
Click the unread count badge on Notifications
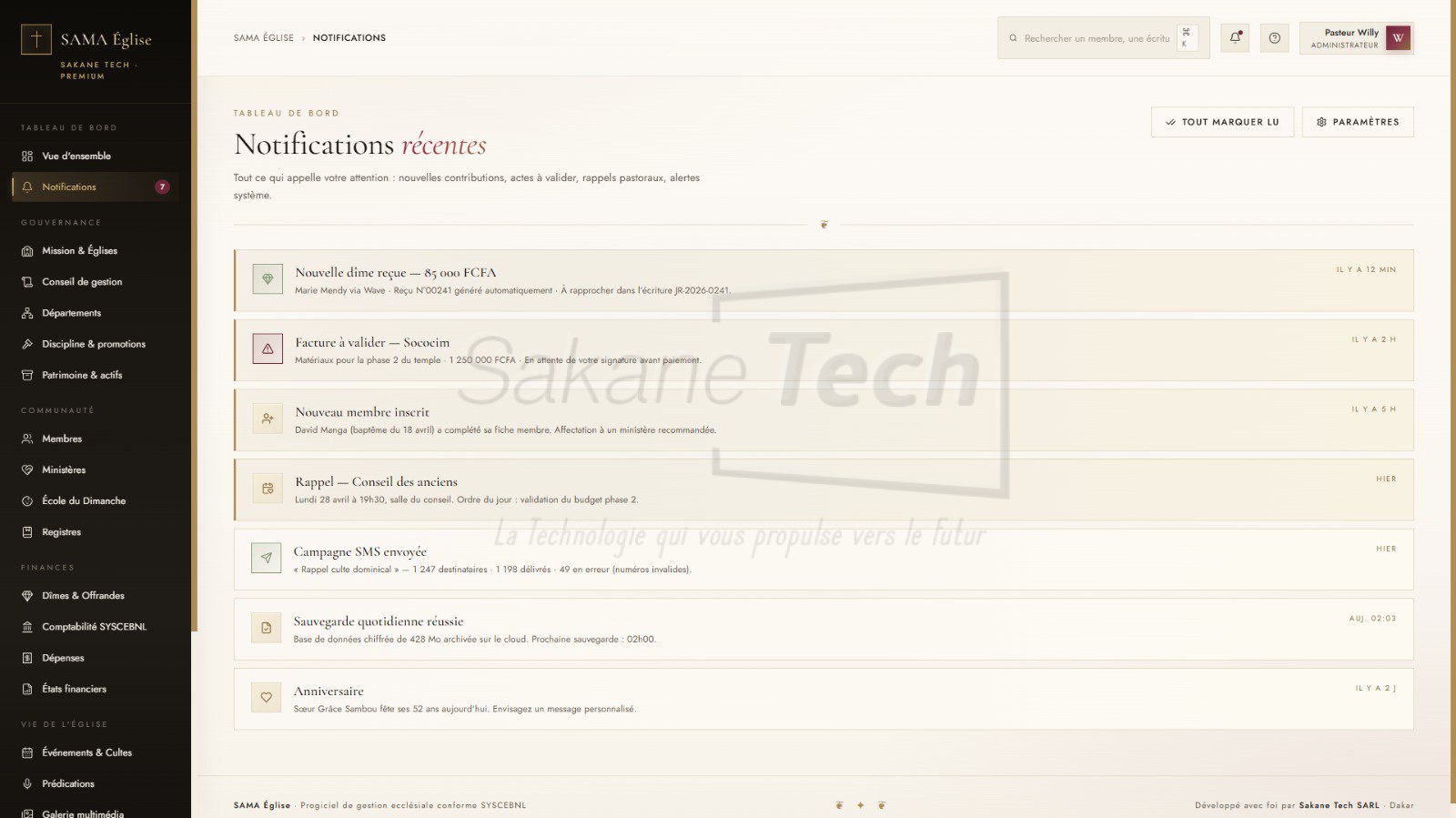point(162,187)
